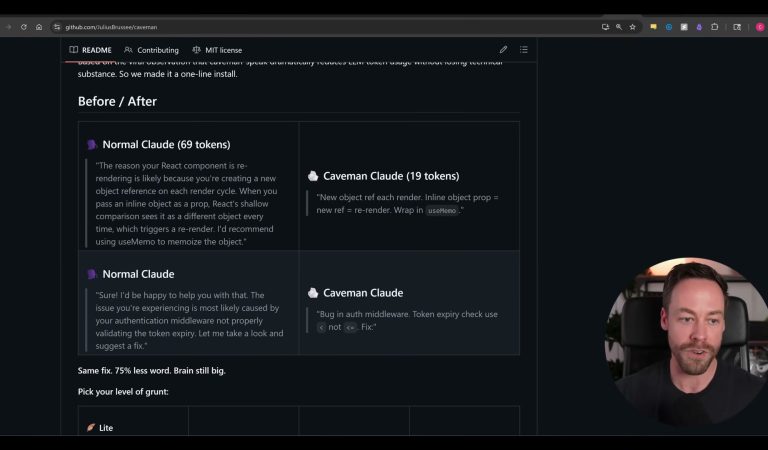
Task: Click the 'Same fix. 75% less word' text
Action: click(151, 371)
